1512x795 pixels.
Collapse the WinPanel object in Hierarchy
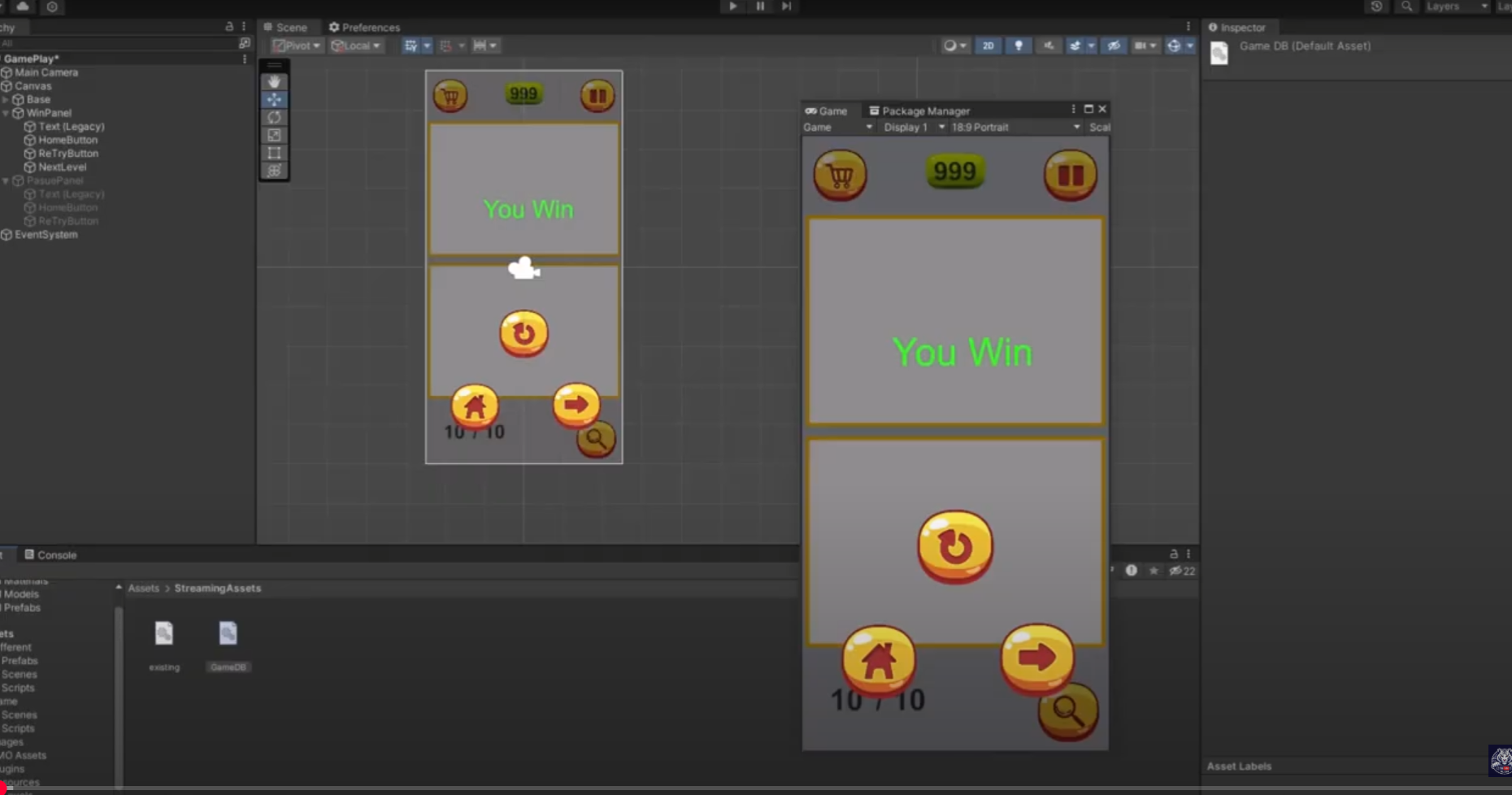pyautogui.click(x=6, y=113)
